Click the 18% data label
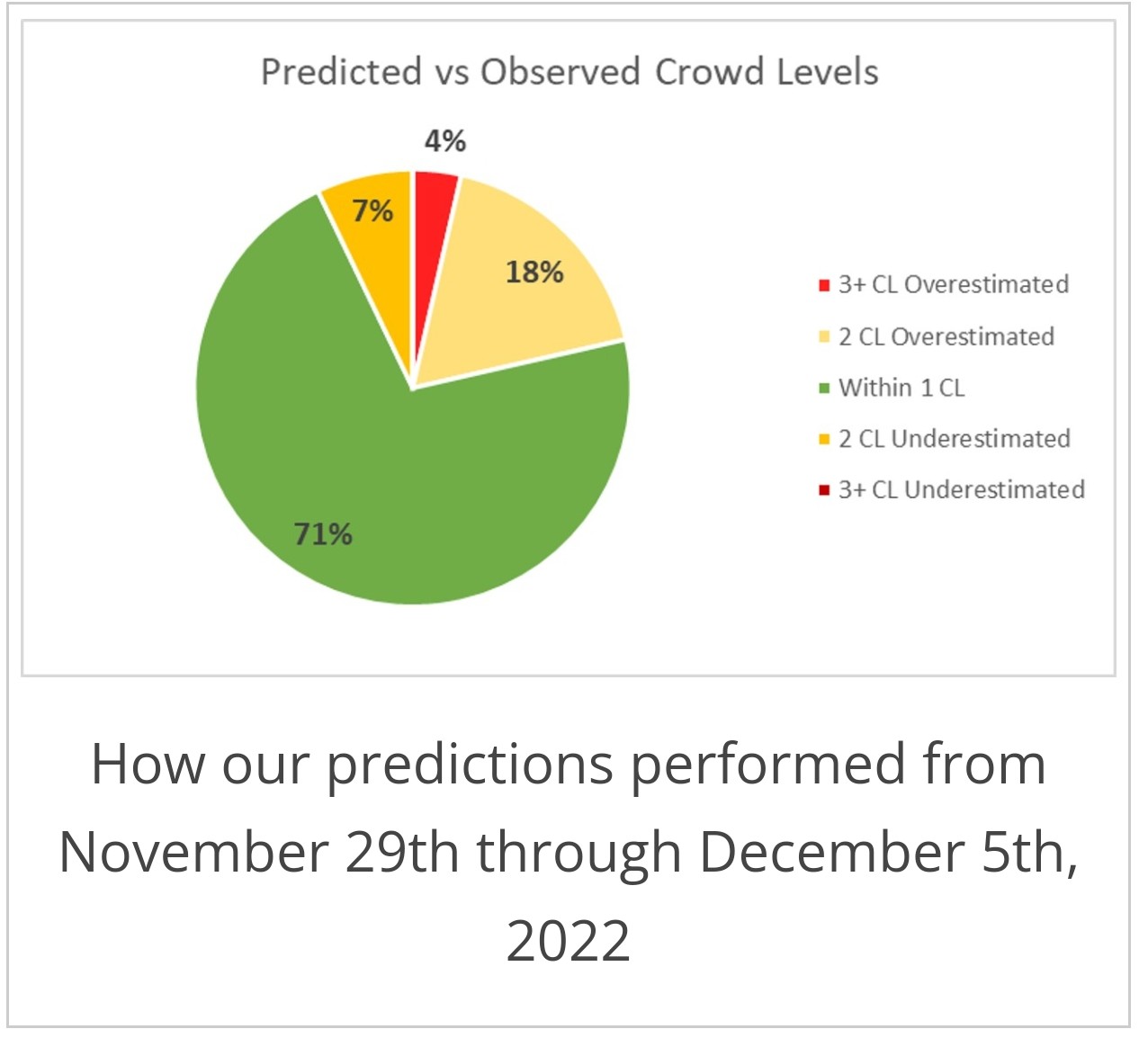 point(534,272)
